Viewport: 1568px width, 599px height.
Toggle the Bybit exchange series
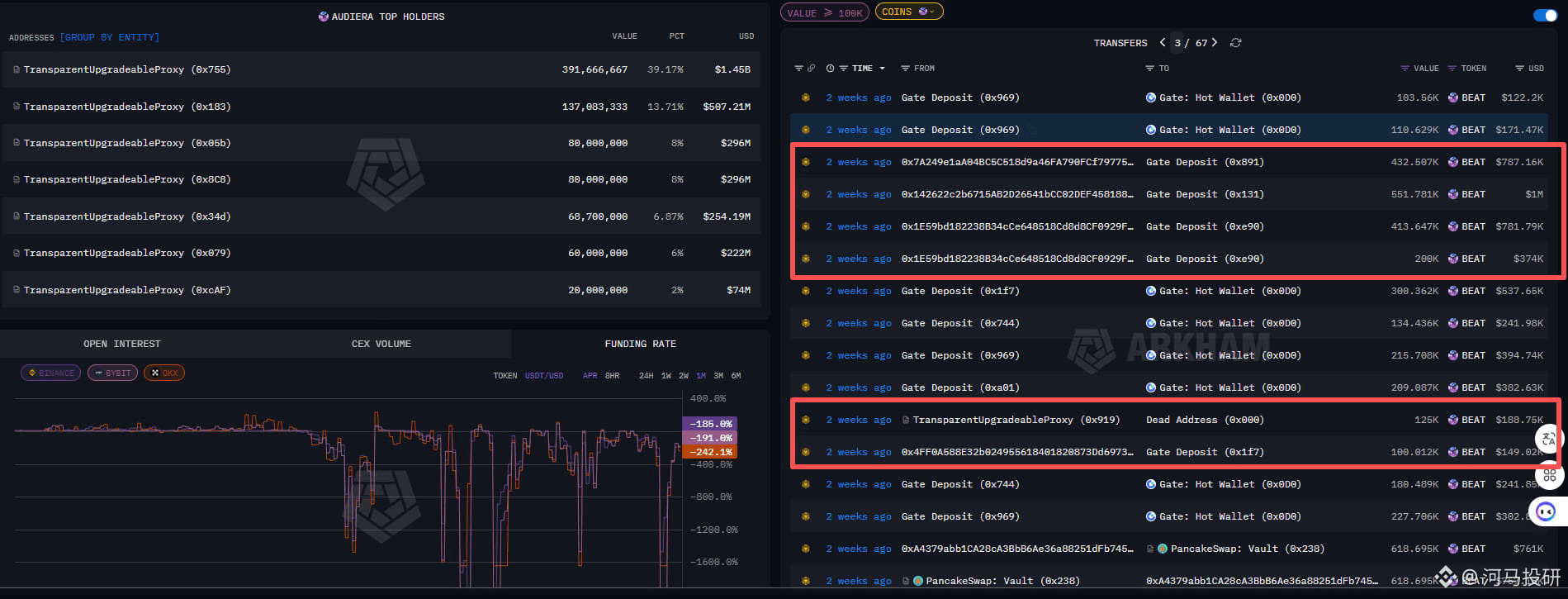(x=112, y=373)
